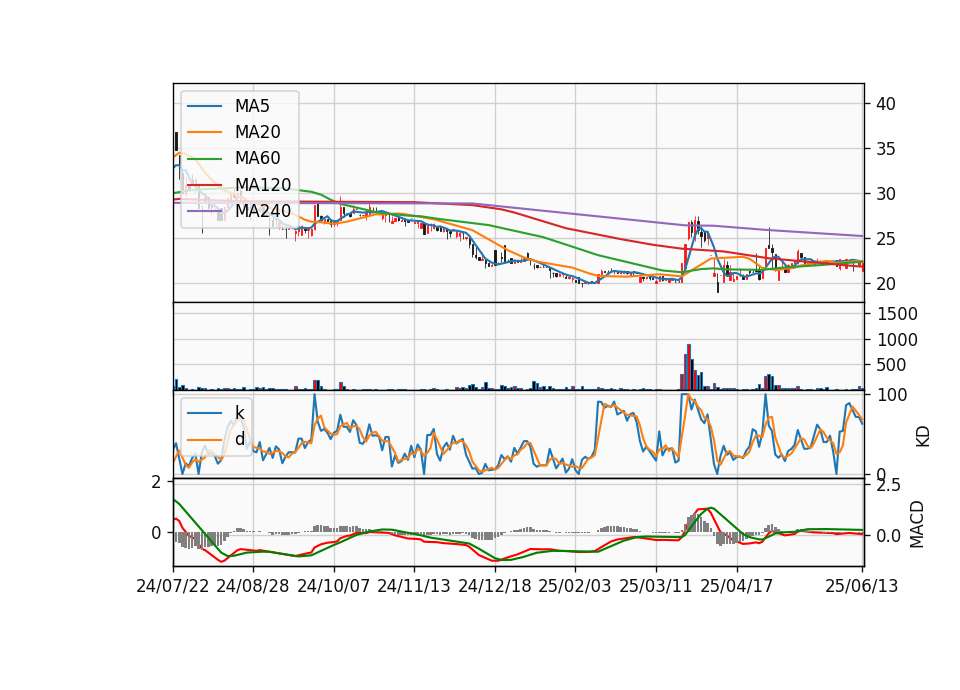Click the blue k line sample in KD legend

[204, 413]
